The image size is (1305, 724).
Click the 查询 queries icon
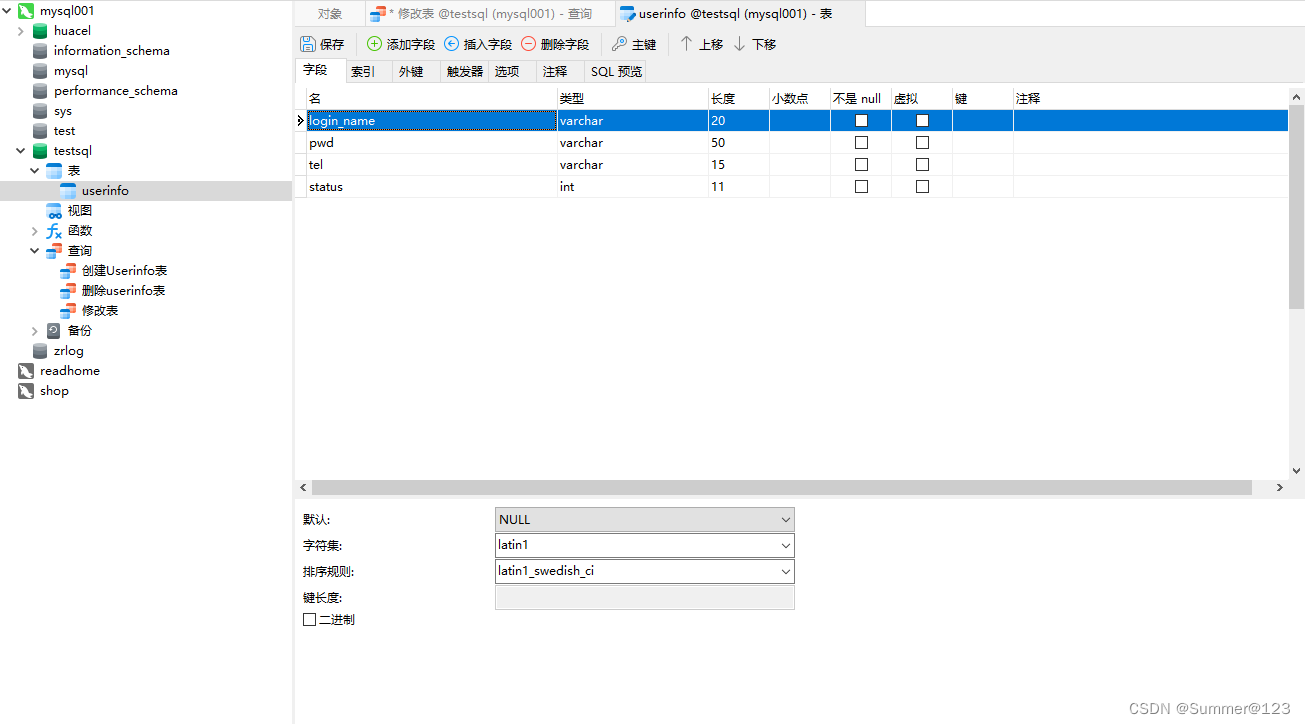54,251
